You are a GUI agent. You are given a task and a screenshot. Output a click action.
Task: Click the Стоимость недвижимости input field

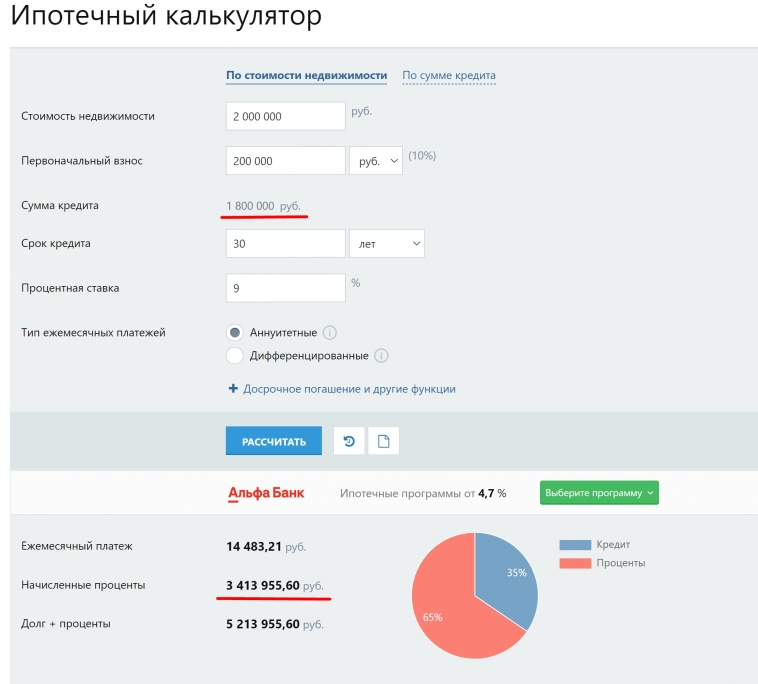coord(285,116)
